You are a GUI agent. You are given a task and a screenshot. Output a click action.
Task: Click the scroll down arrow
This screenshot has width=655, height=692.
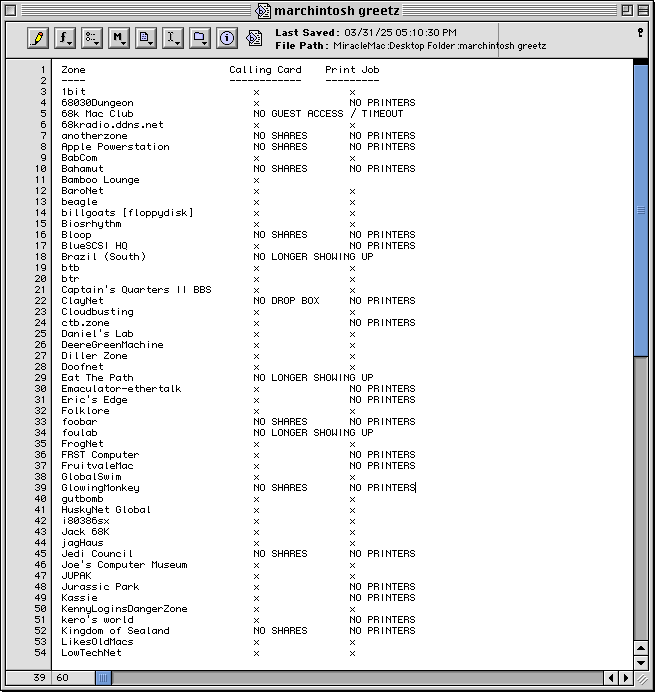(x=640, y=662)
